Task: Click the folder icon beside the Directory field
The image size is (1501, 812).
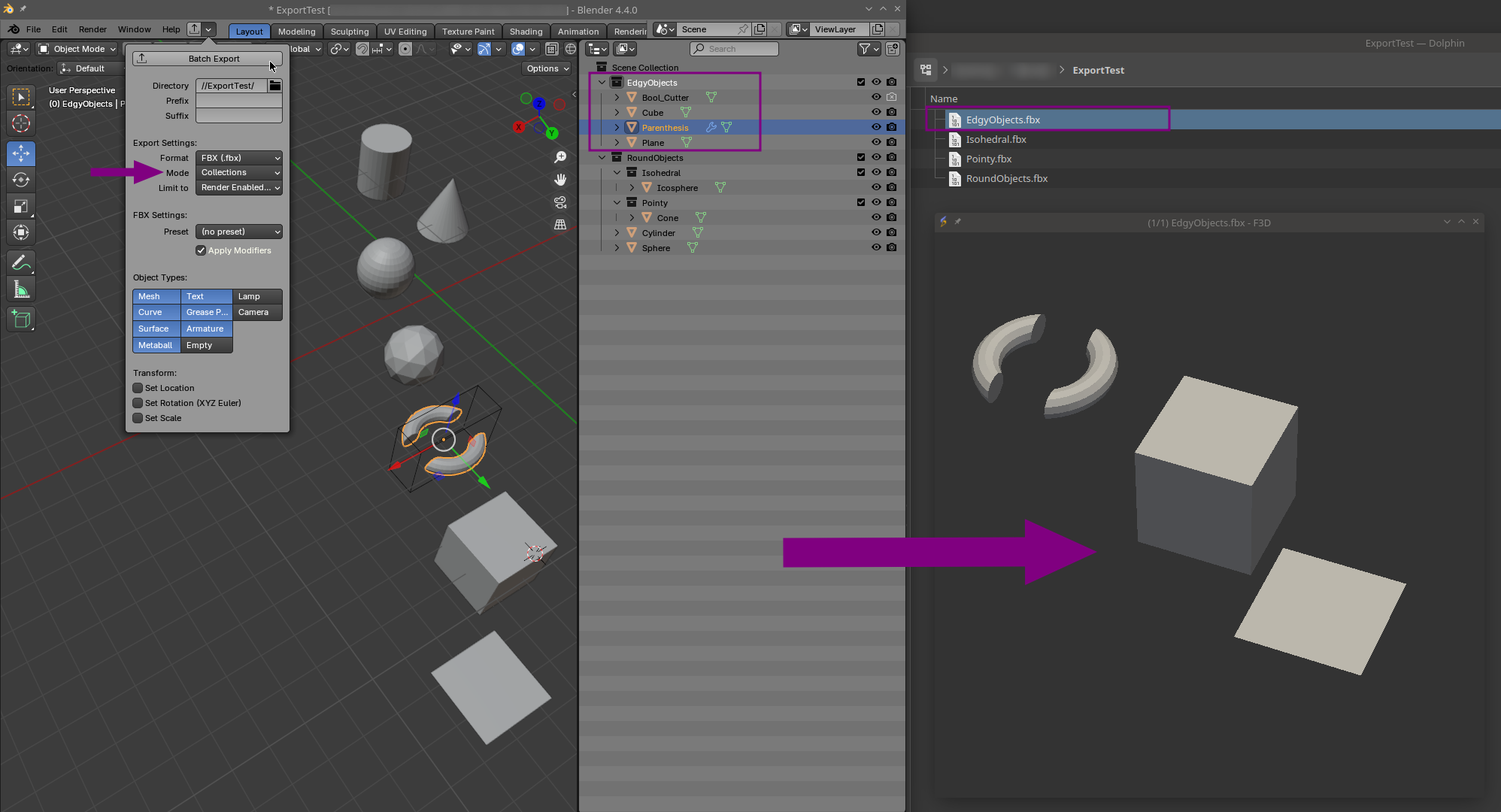Action: 274,85
